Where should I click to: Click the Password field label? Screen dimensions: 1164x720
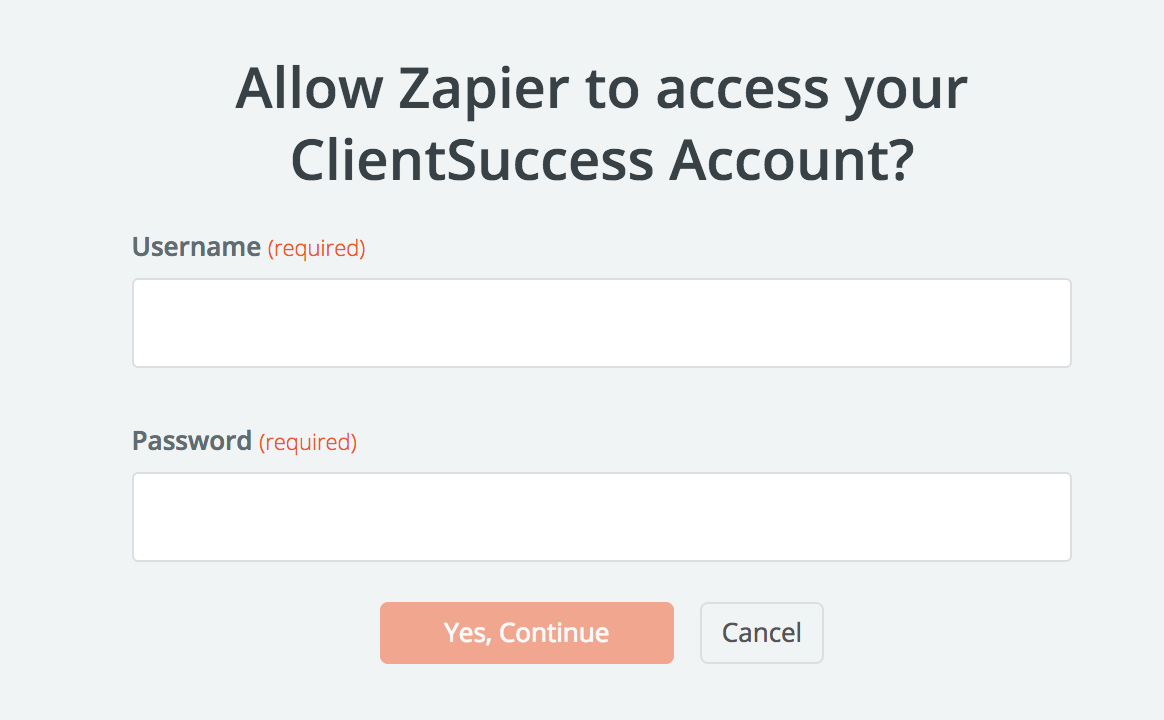pyautogui.click(x=192, y=441)
